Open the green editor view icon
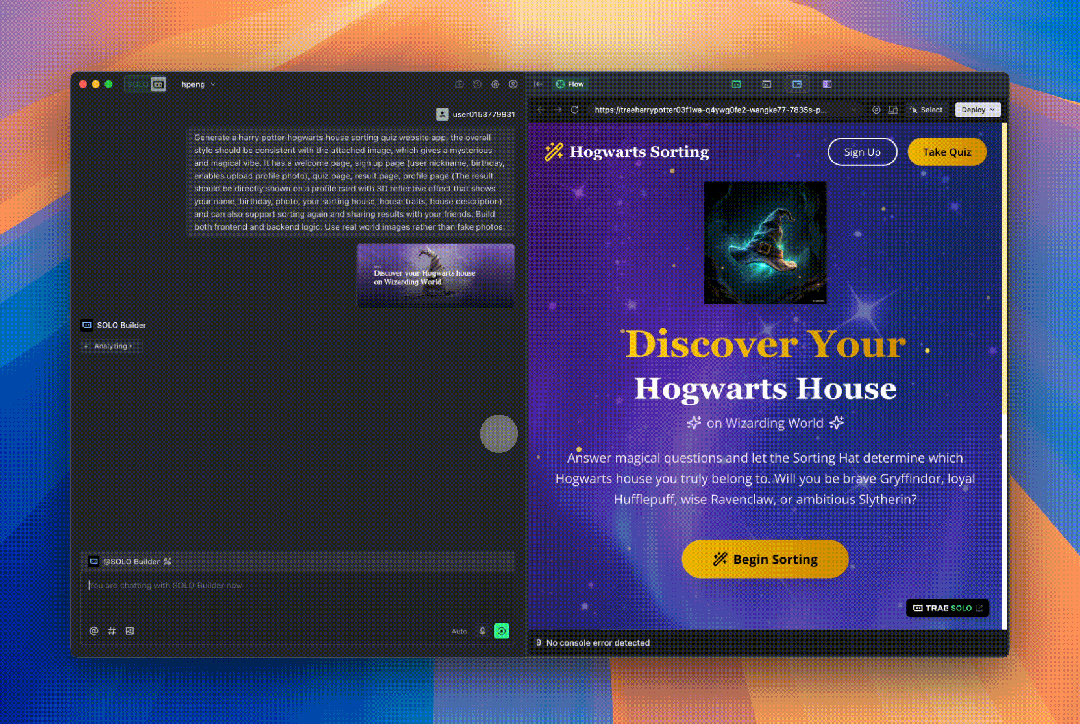 point(736,84)
